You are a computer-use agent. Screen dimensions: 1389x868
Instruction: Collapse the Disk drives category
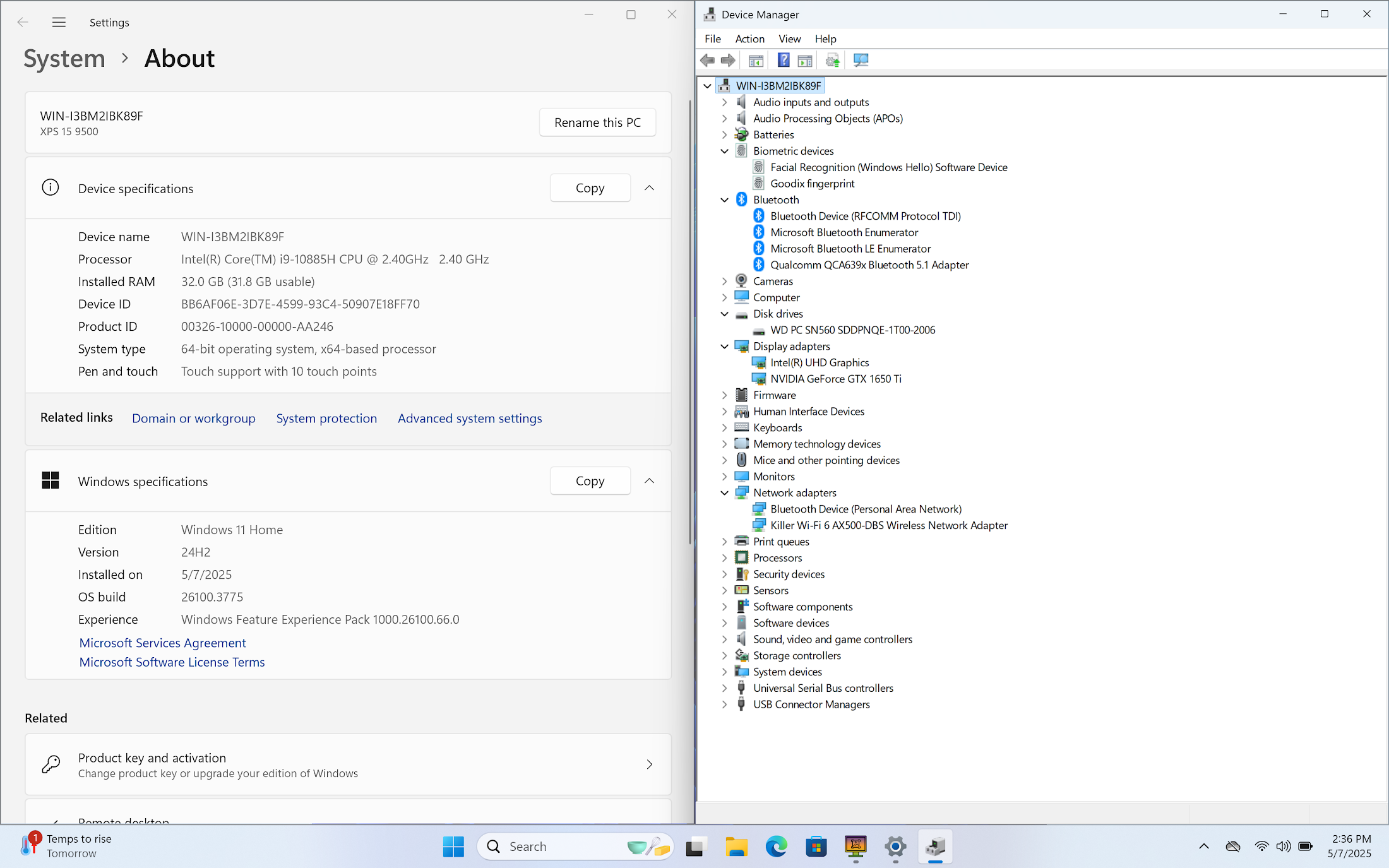click(x=724, y=314)
